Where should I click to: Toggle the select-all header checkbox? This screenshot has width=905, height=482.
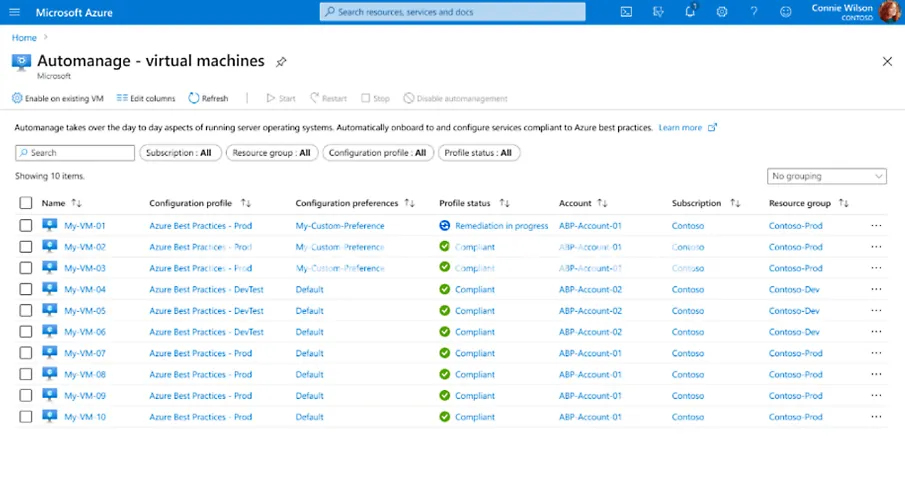click(26, 203)
